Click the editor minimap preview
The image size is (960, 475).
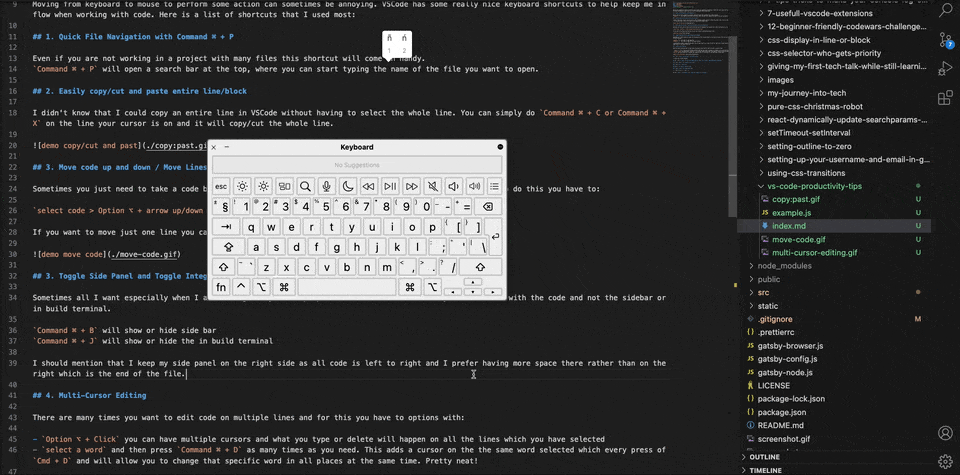pos(700,37)
